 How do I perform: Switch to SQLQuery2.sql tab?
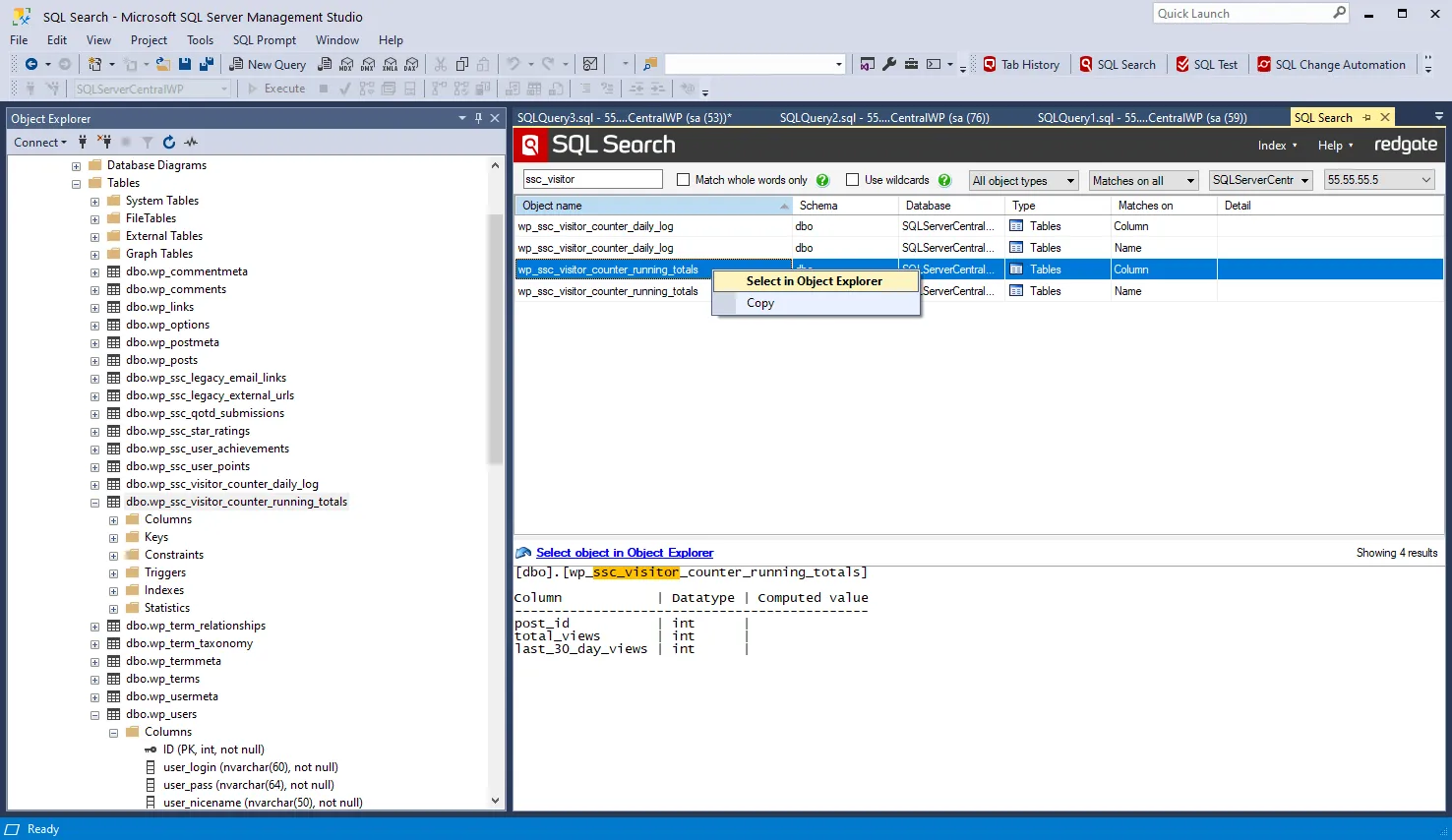click(x=883, y=118)
